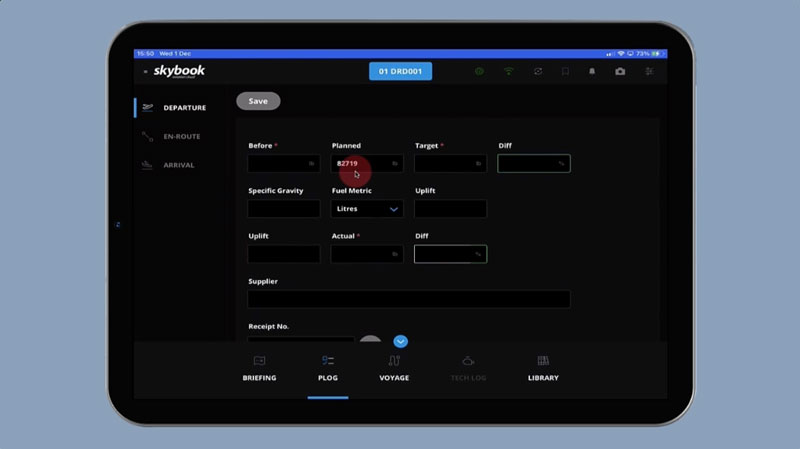Expand the blue chevron-down circle button
The width and height of the screenshot is (800, 449).
coord(401,341)
